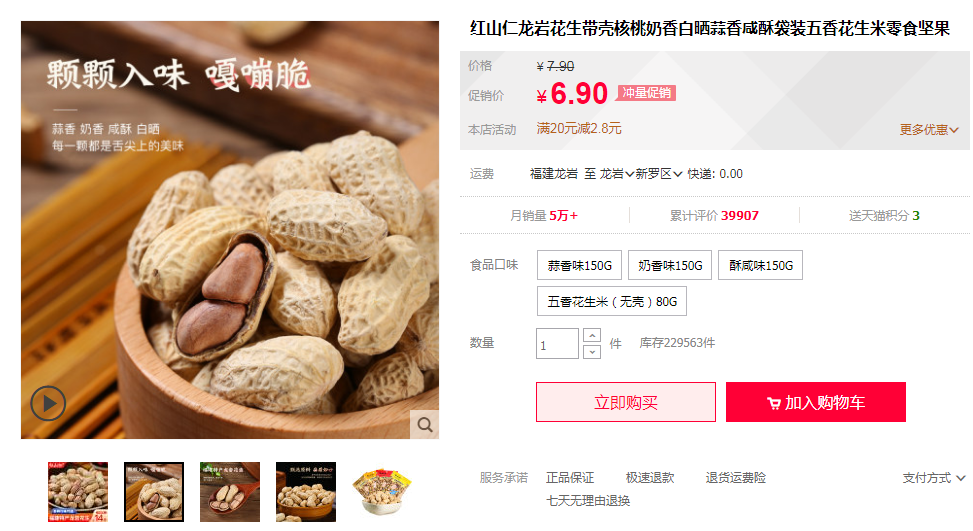Click the quantity input field
This screenshot has width=973, height=531.
(557, 344)
